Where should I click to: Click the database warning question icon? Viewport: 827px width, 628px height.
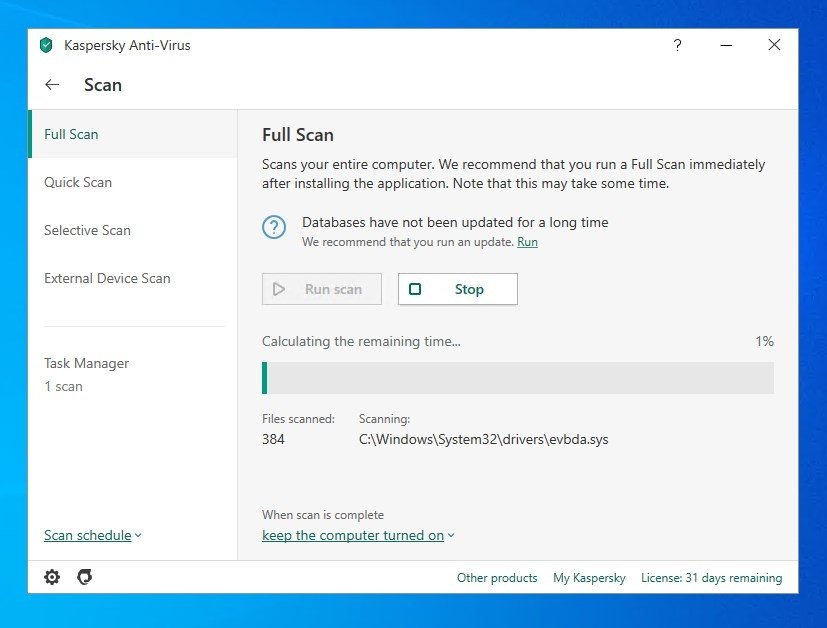click(274, 227)
